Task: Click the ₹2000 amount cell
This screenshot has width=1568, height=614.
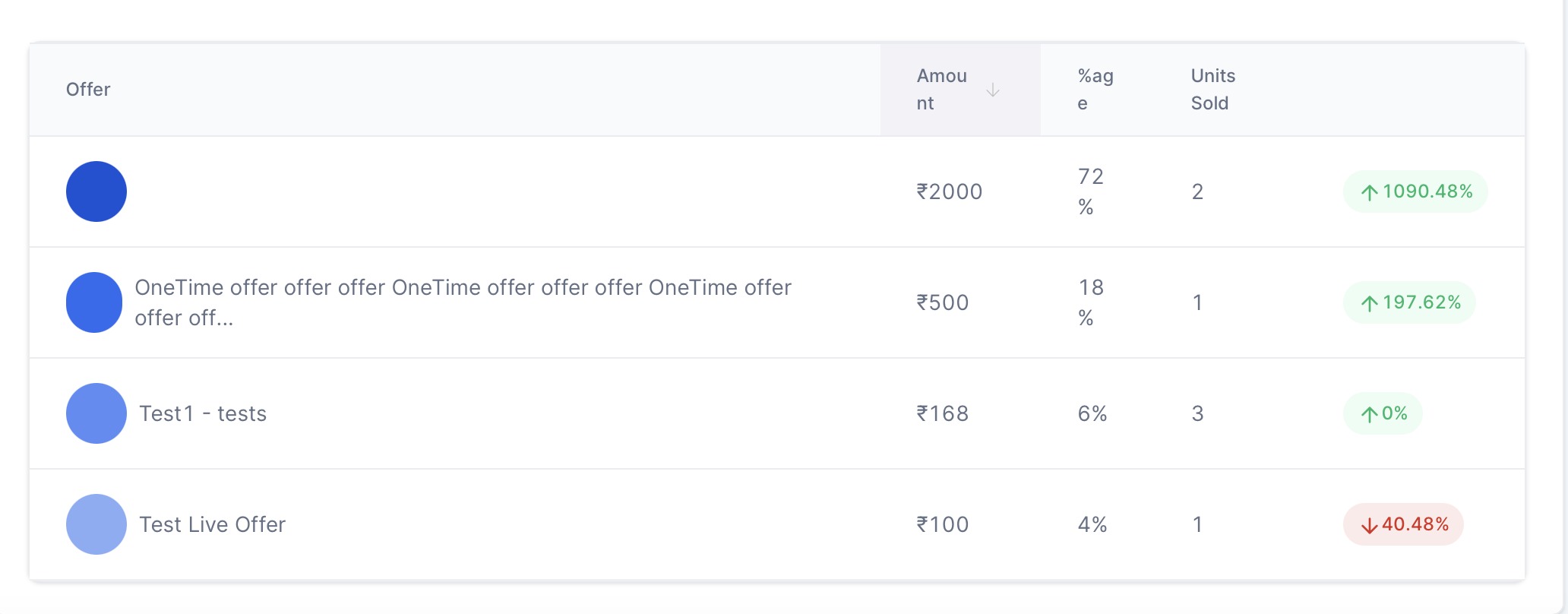Action: [949, 191]
